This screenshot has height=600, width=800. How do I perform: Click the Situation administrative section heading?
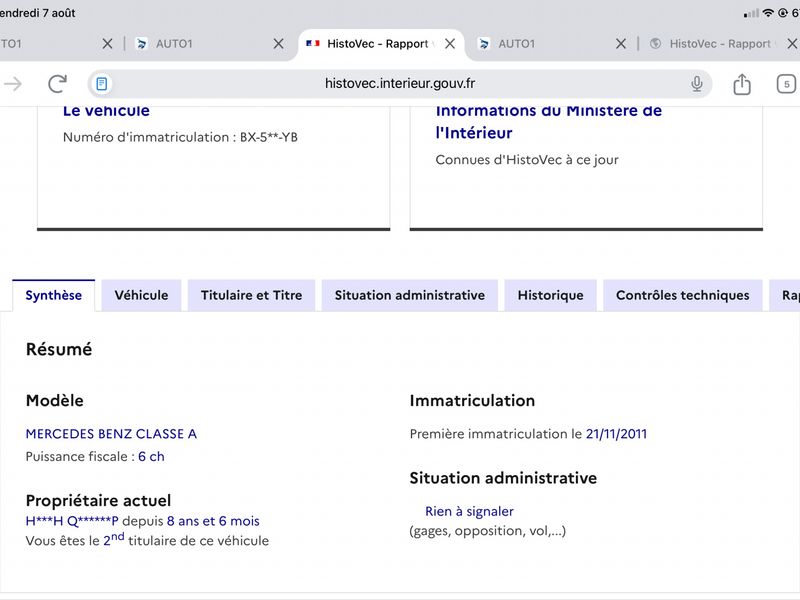coord(503,478)
